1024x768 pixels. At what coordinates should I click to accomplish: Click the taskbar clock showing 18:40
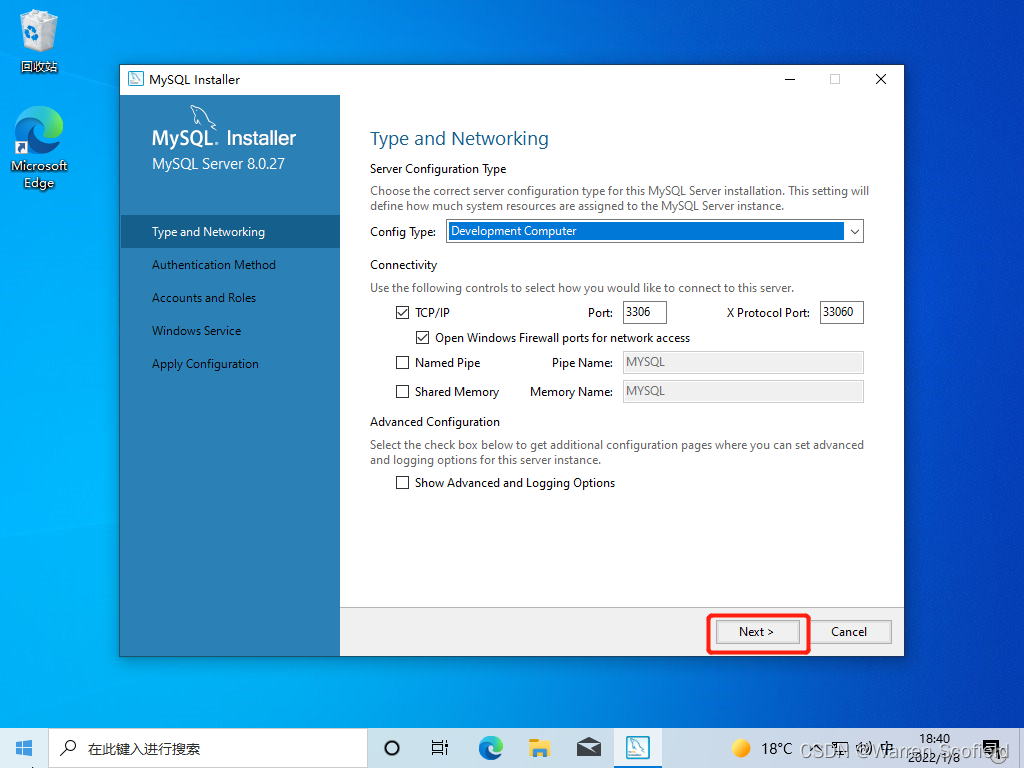(935, 748)
